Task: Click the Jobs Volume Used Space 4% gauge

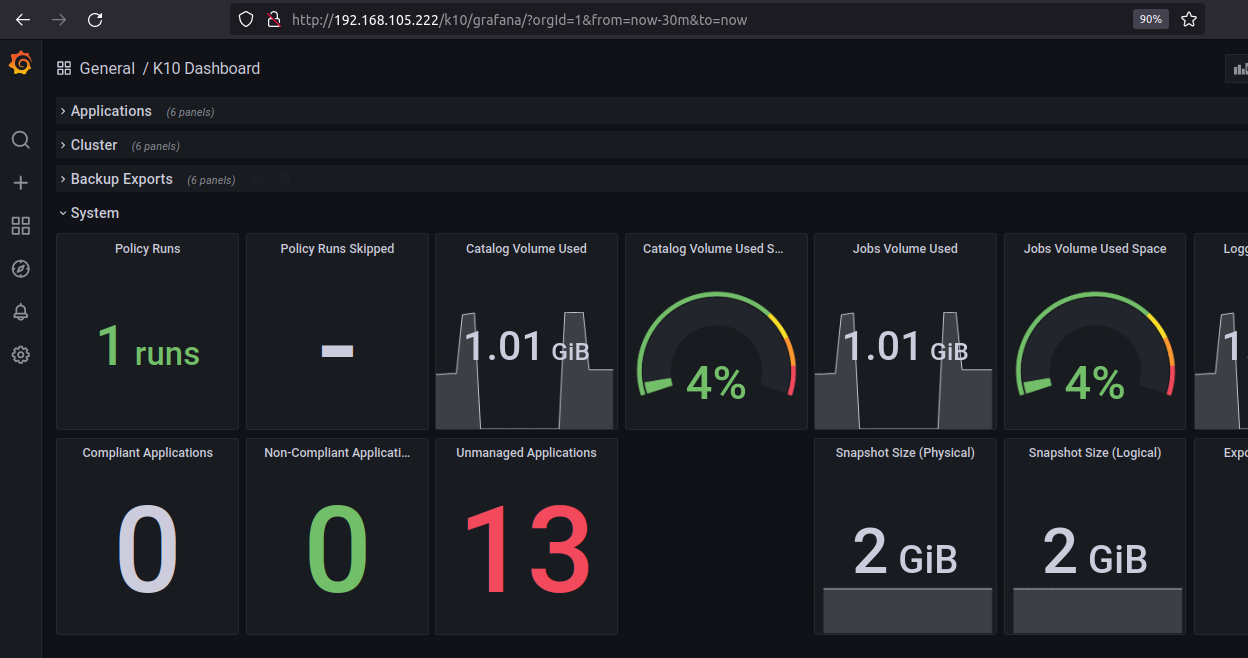Action: (1095, 346)
